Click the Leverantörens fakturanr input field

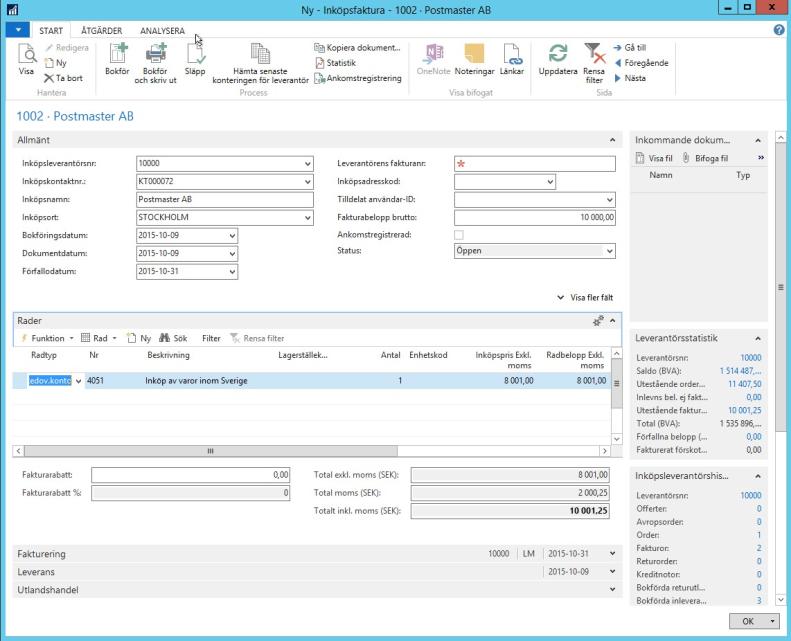pyautogui.click(x=535, y=164)
